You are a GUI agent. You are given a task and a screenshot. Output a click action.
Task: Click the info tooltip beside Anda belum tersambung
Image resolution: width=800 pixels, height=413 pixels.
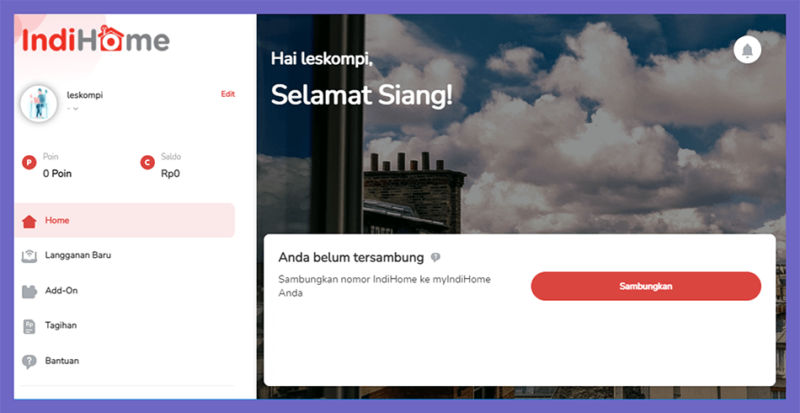pyautogui.click(x=435, y=257)
